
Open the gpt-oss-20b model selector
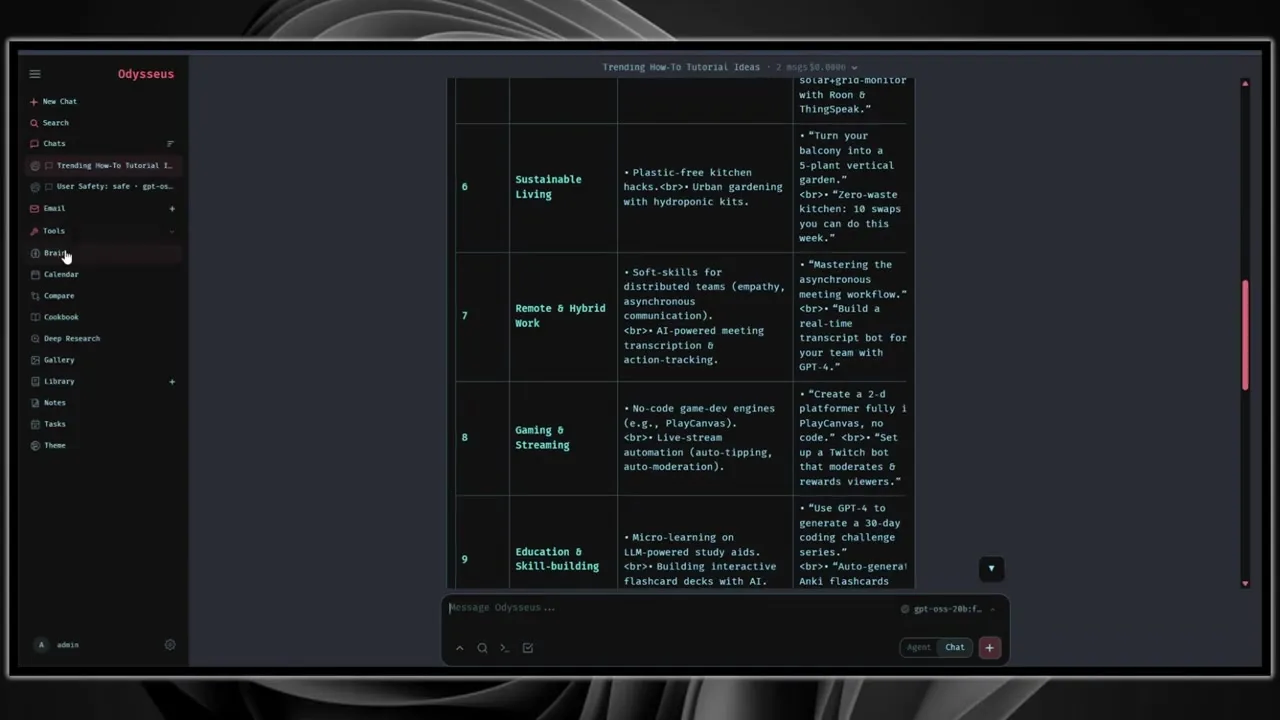click(x=949, y=609)
